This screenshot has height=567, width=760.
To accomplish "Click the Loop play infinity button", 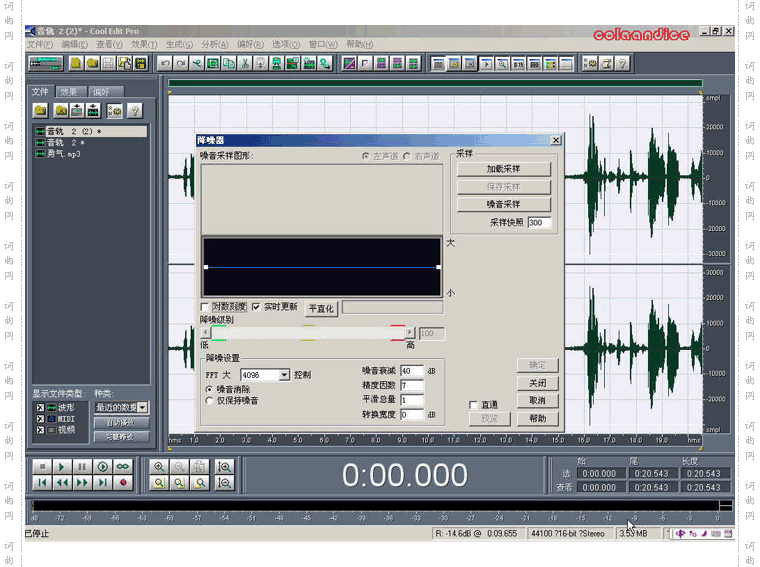I will pyautogui.click(x=123, y=467).
